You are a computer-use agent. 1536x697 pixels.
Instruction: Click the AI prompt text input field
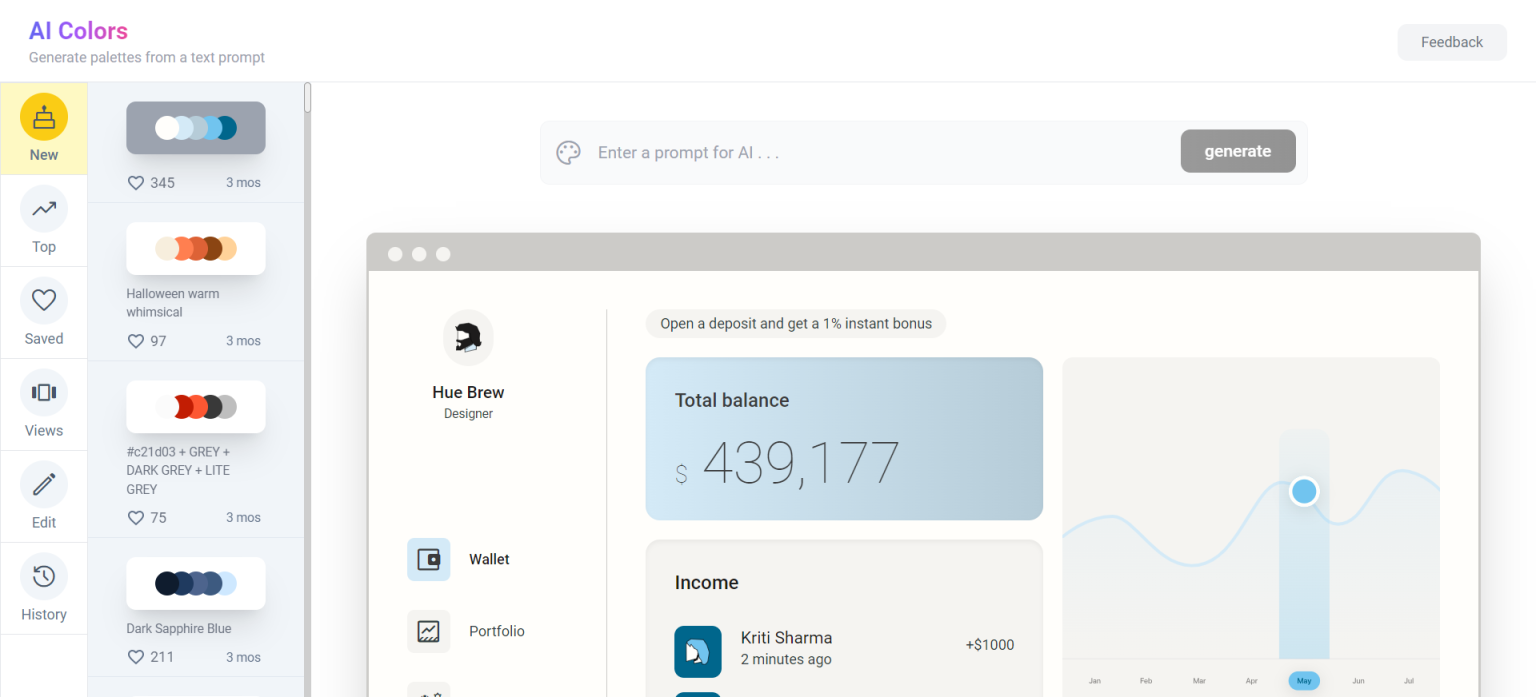click(880, 152)
